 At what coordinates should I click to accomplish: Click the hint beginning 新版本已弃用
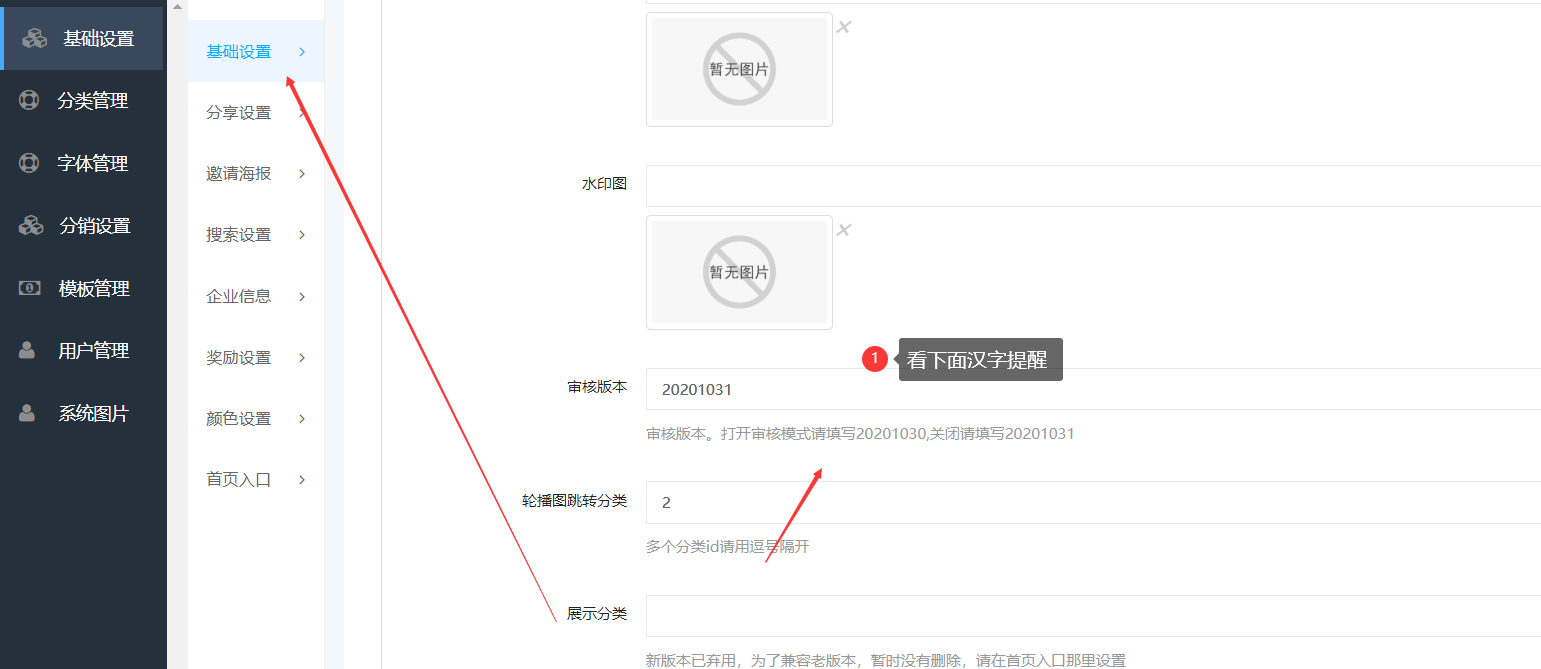coord(886,660)
